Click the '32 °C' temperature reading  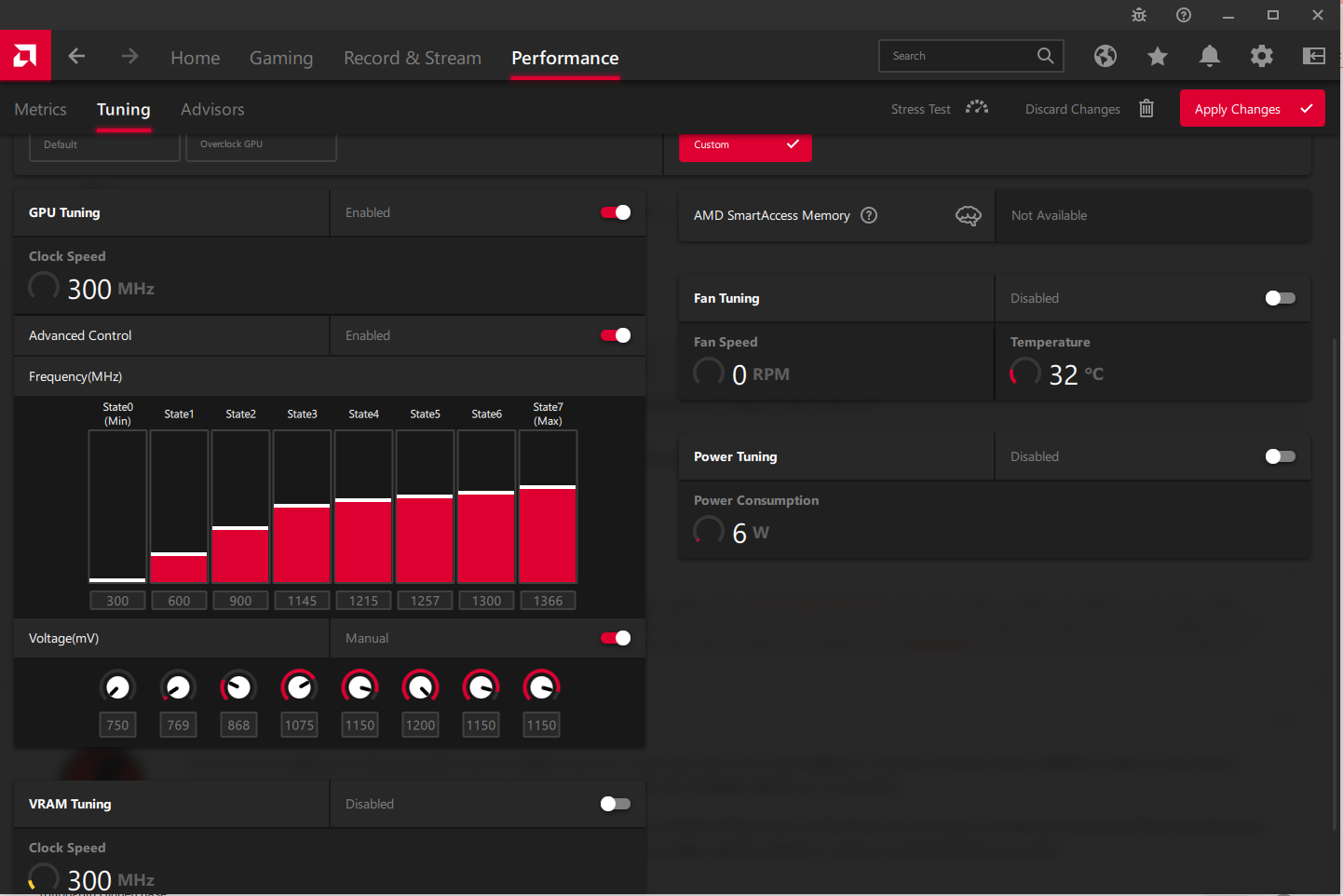tap(1076, 374)
